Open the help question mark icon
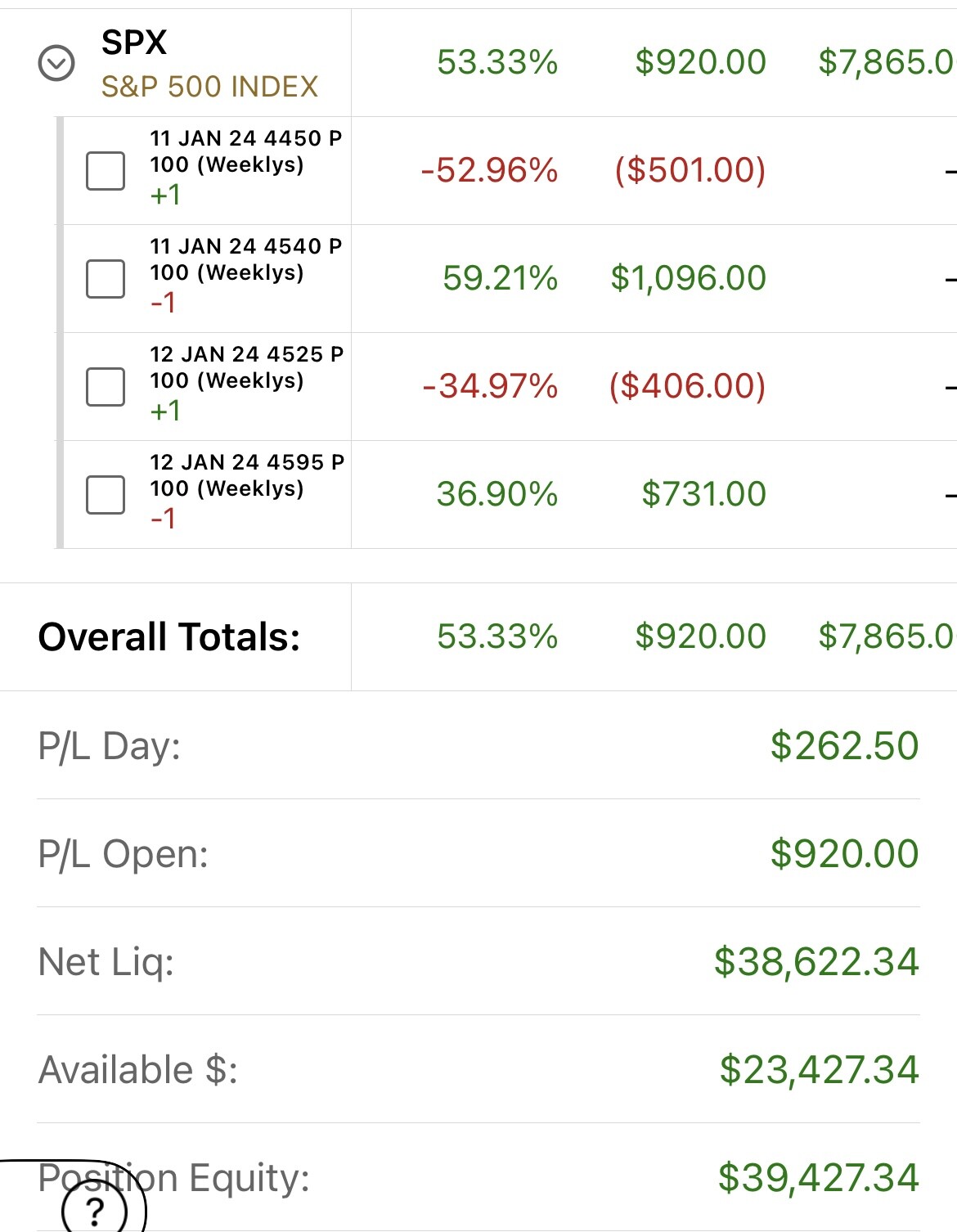 95,1209
